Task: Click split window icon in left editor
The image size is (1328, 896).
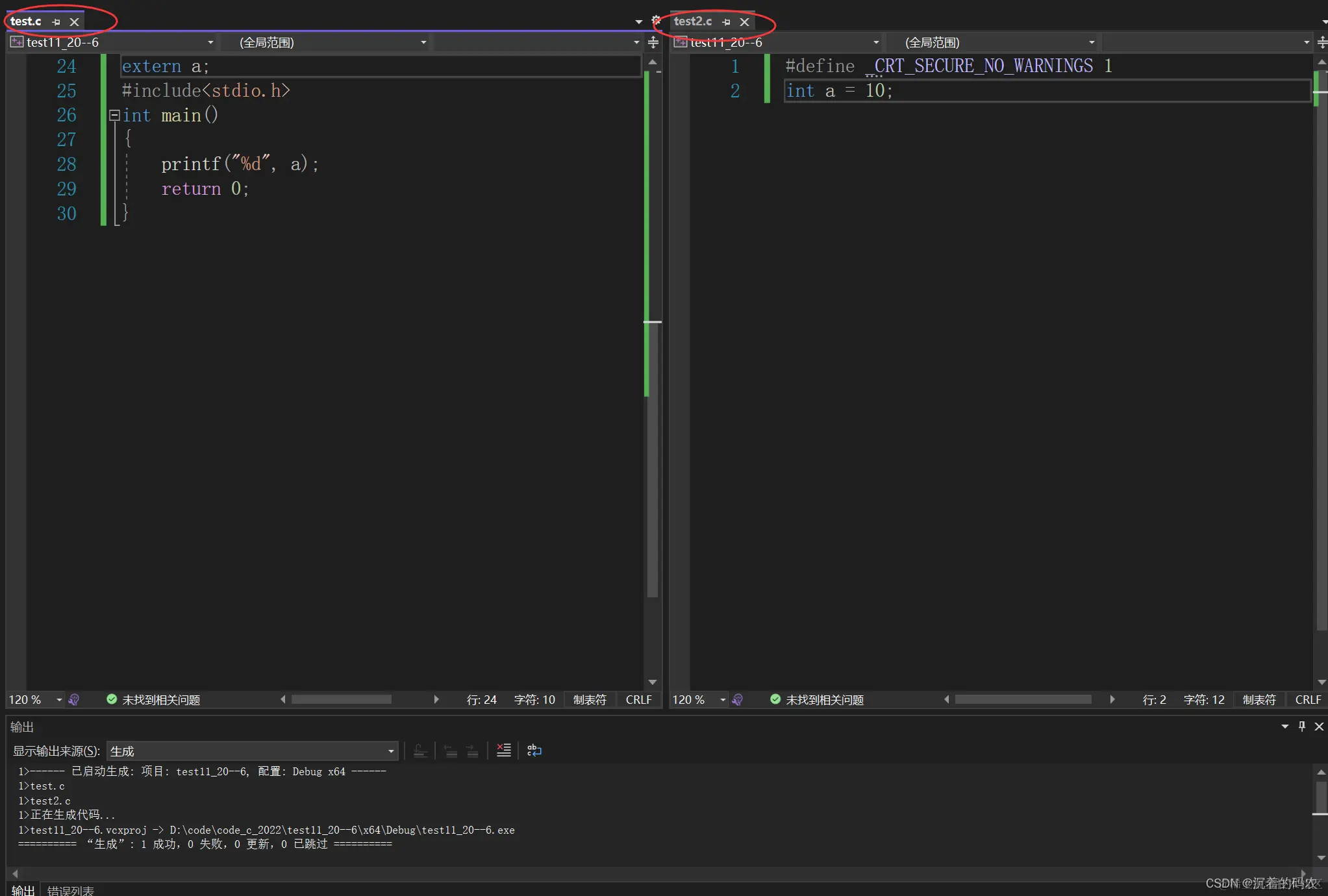Action: (x=653, y=43)
